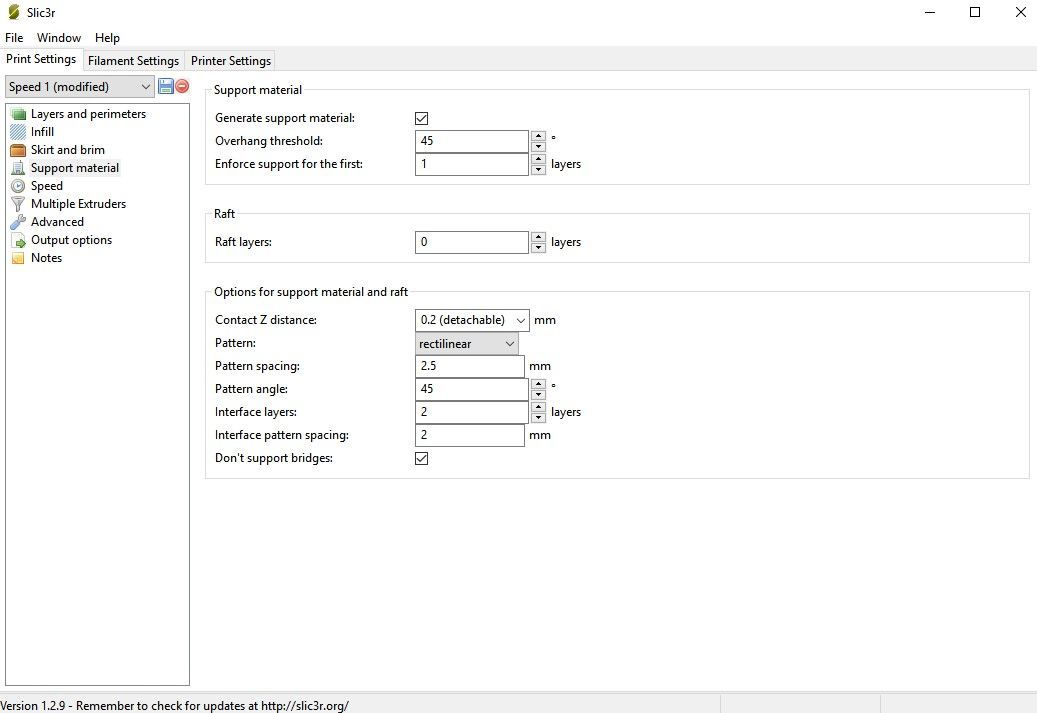This screenshot has height=713, width=1037.
Task: Click the Interface pattern spacing field
Action: coord(470,435)
